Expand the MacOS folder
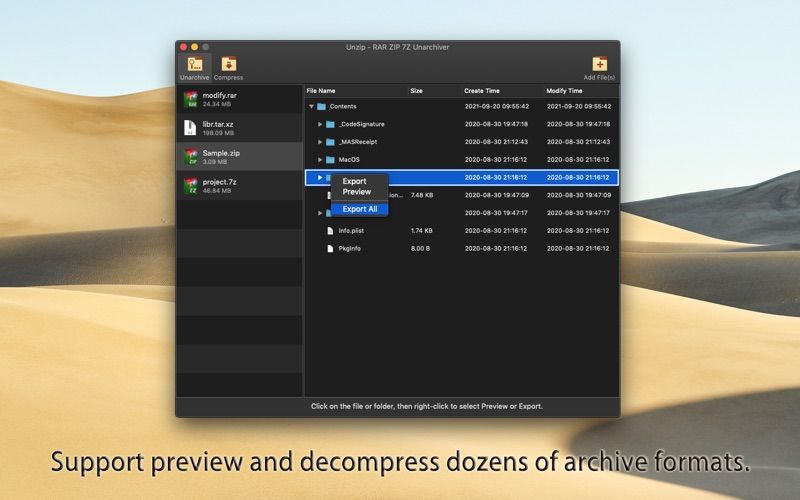The image size is (800, 500). click(320, 160)
